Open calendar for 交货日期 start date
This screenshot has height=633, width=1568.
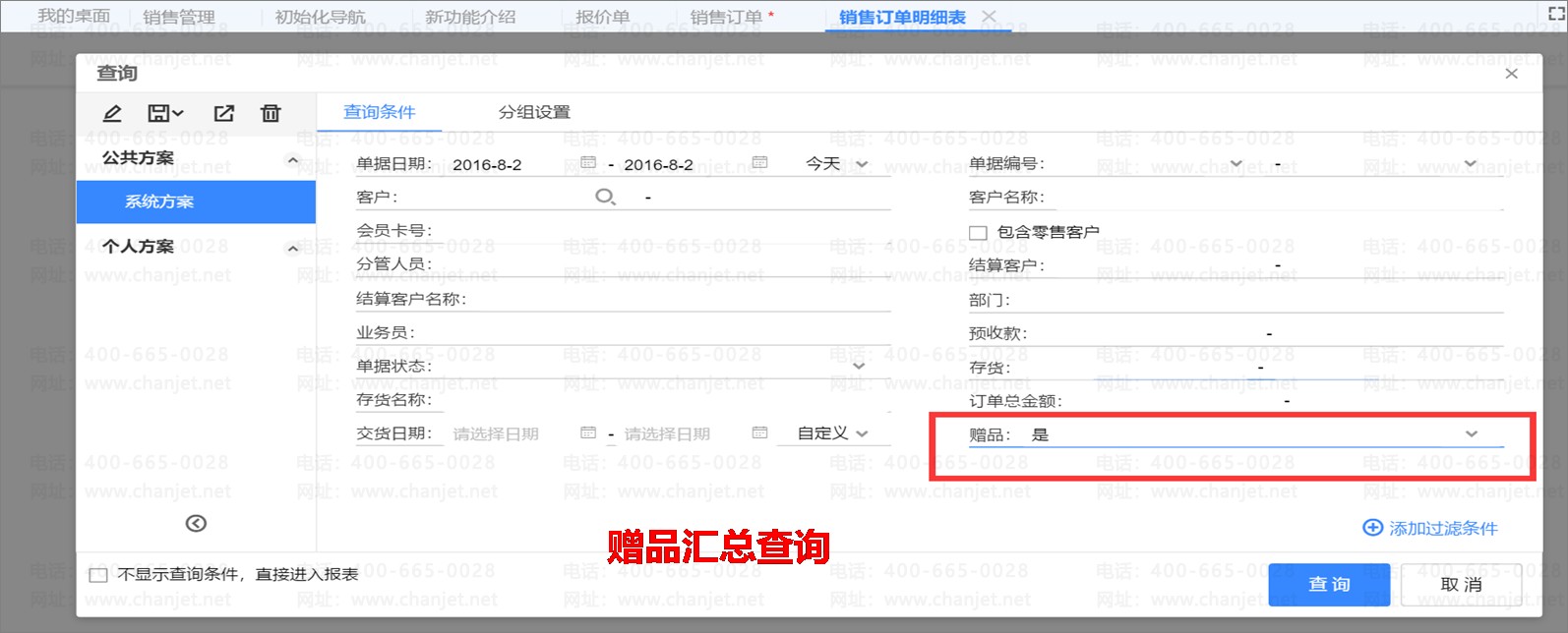(x=588, y=432)
